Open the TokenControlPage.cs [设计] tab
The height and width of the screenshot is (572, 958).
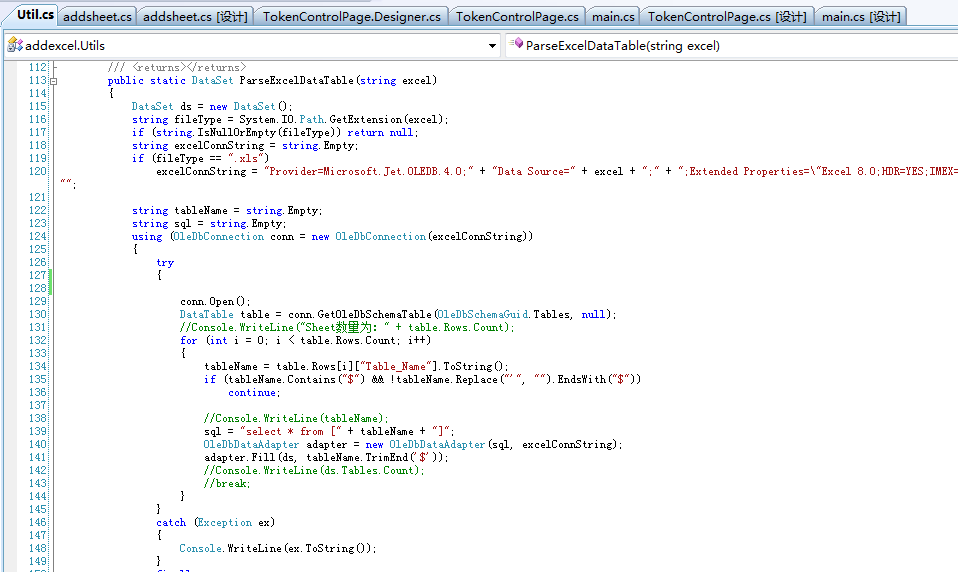pyautogui.click(x=727, y=16)
